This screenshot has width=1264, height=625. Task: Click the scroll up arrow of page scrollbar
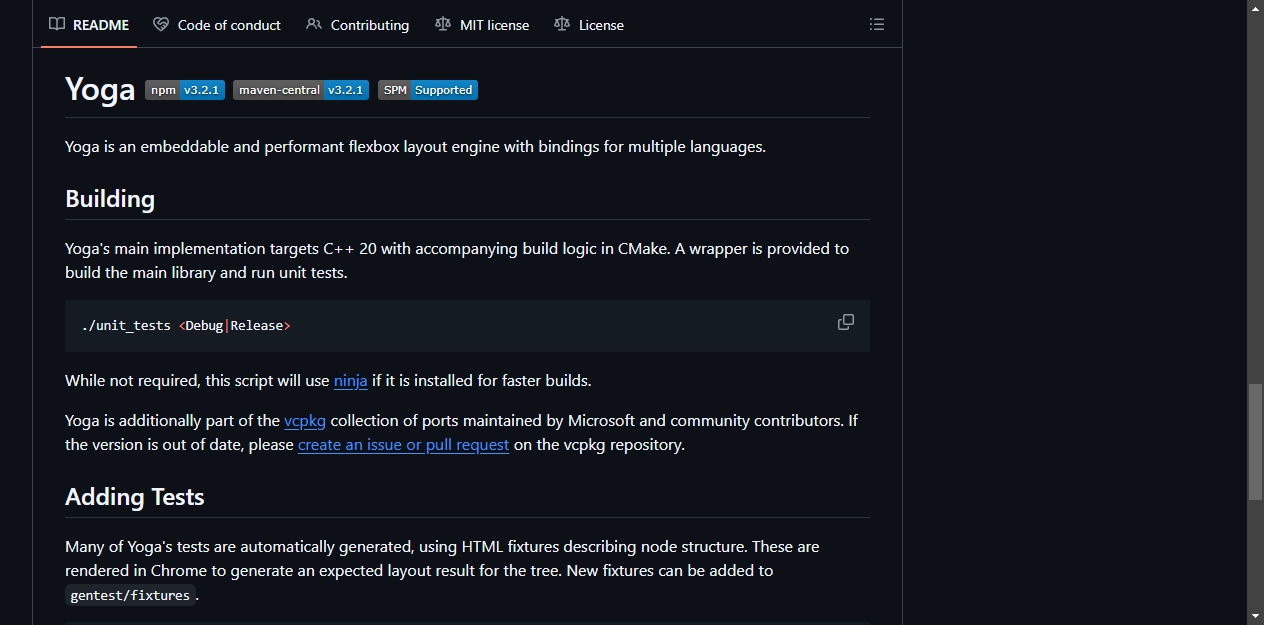pos(1255,8)
